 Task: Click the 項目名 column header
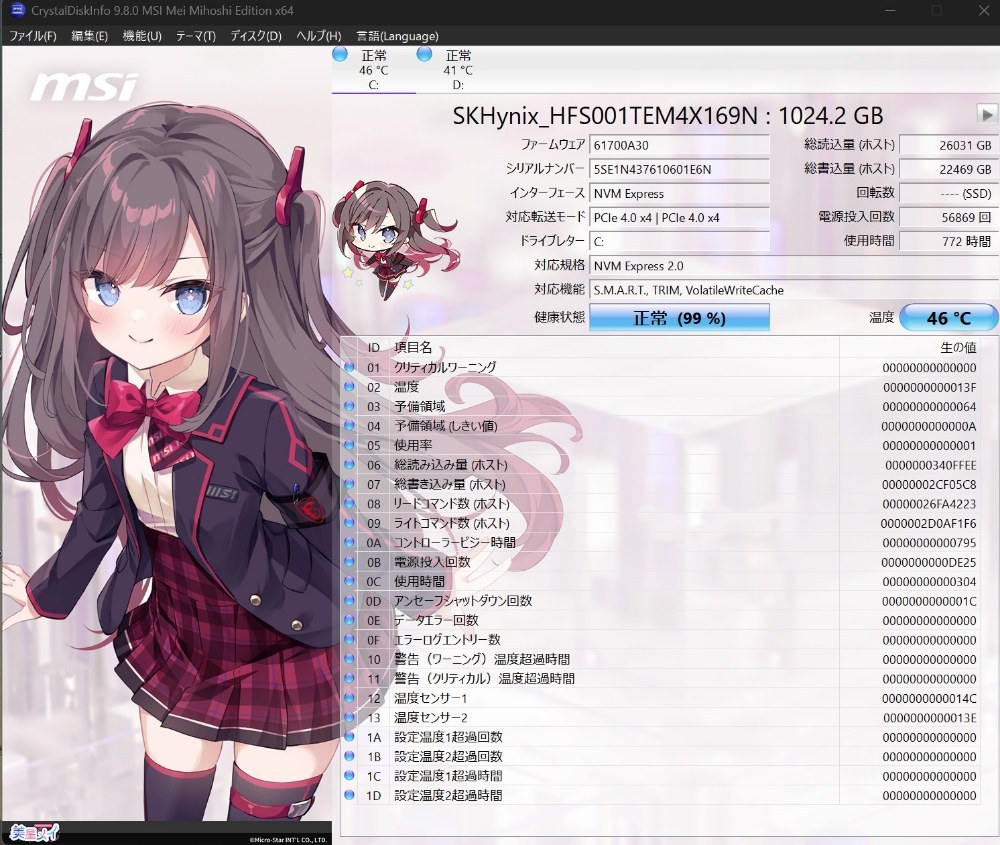tap(614, 348)
